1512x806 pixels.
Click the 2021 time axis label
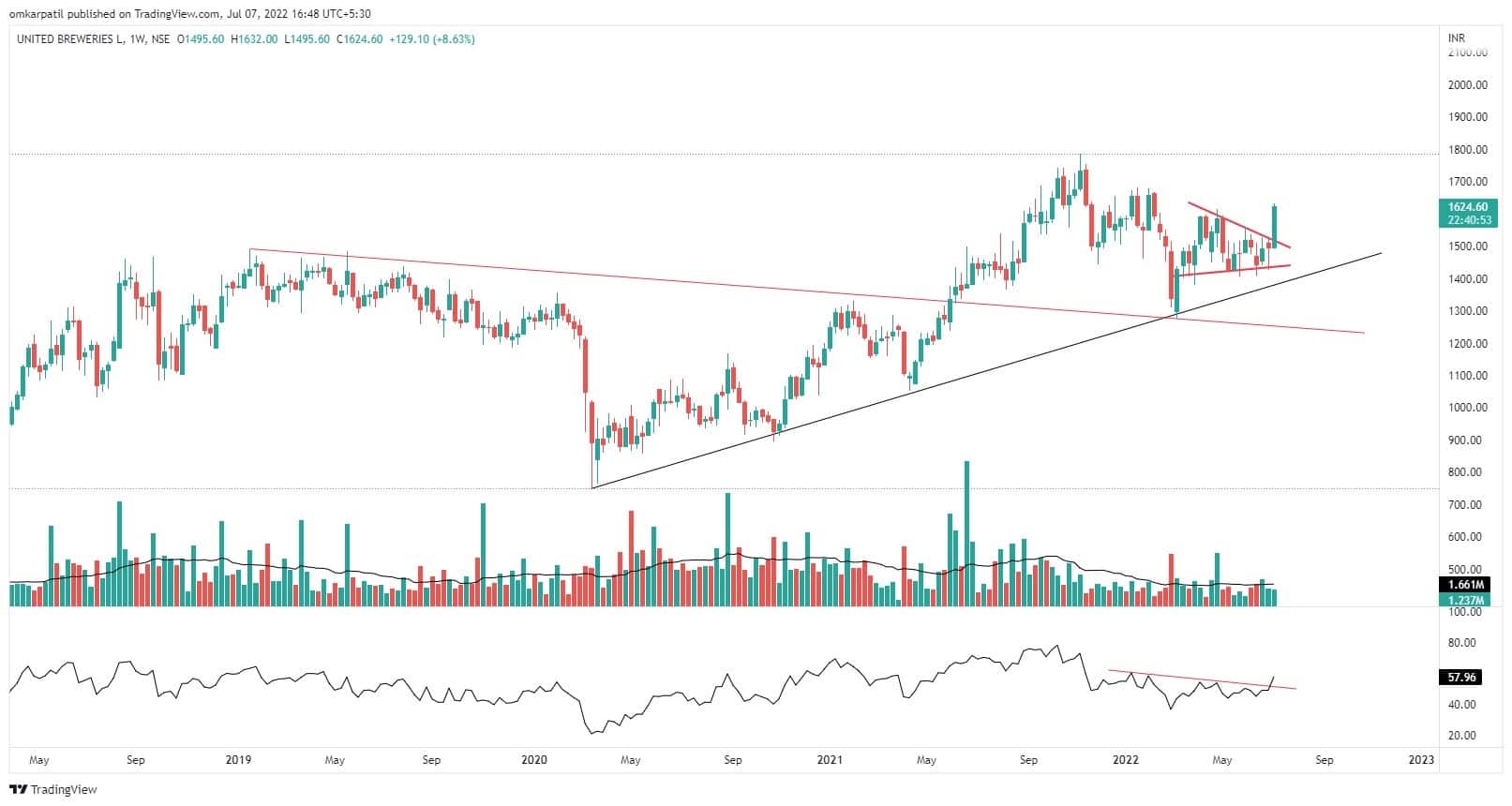(830, 760)
